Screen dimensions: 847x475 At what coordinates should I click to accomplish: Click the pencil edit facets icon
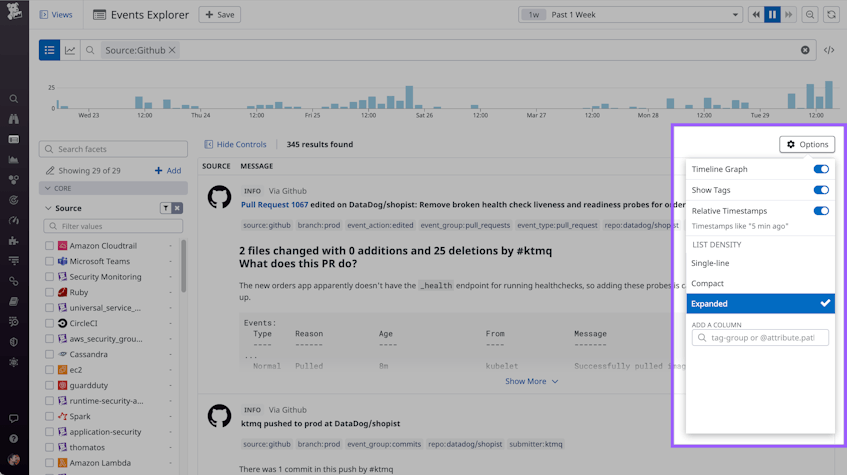click(50, 171)
